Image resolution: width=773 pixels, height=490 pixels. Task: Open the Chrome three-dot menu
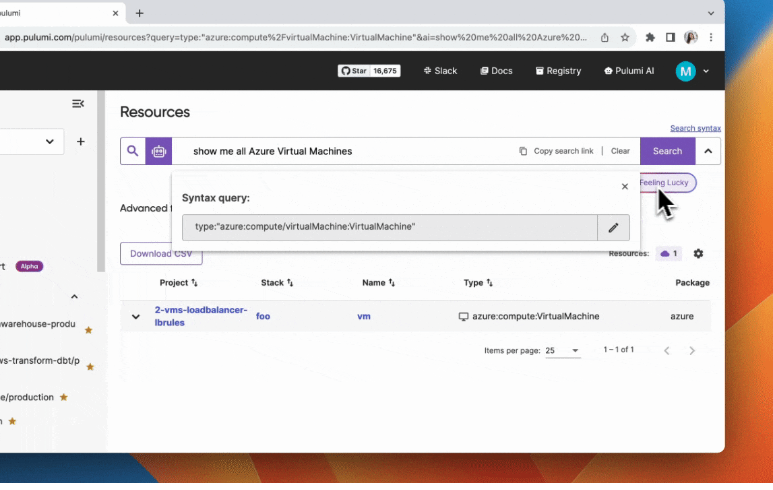(x=711, y=37)
